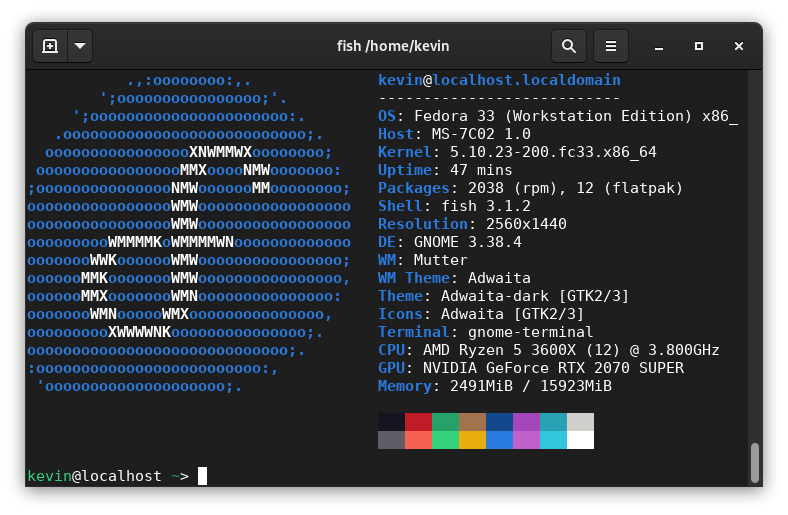
Task: Click the dark red color block, top row
Action: pos(418,422)
